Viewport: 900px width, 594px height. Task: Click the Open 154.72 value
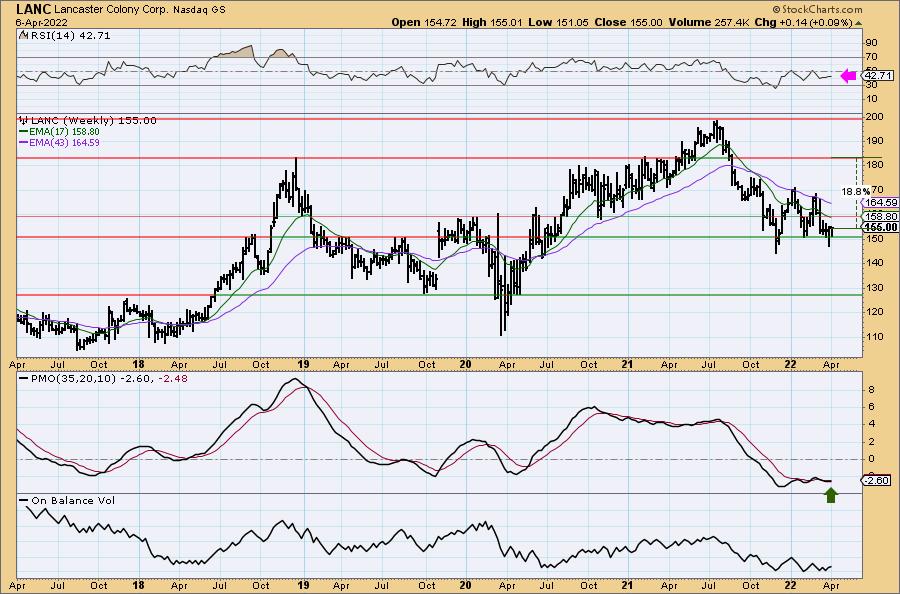[424, 22]
